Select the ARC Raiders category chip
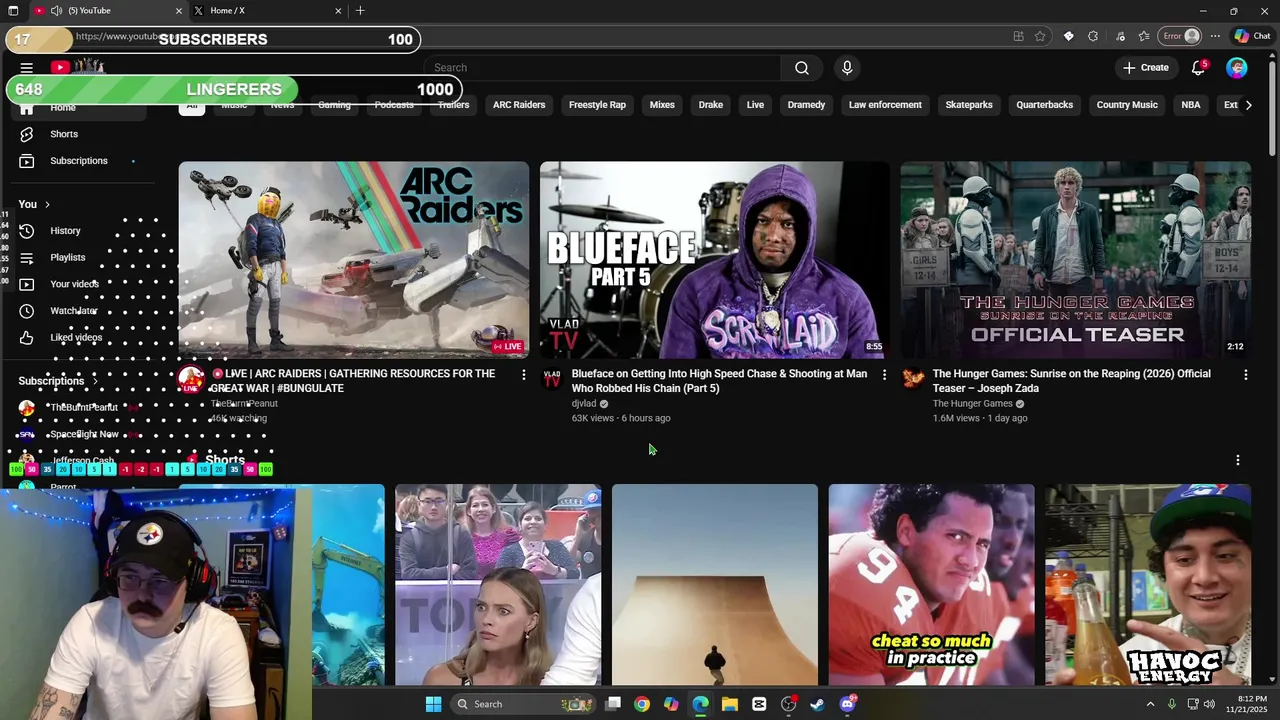This screenshot has width=1280, height=720. tap(519, 105)
